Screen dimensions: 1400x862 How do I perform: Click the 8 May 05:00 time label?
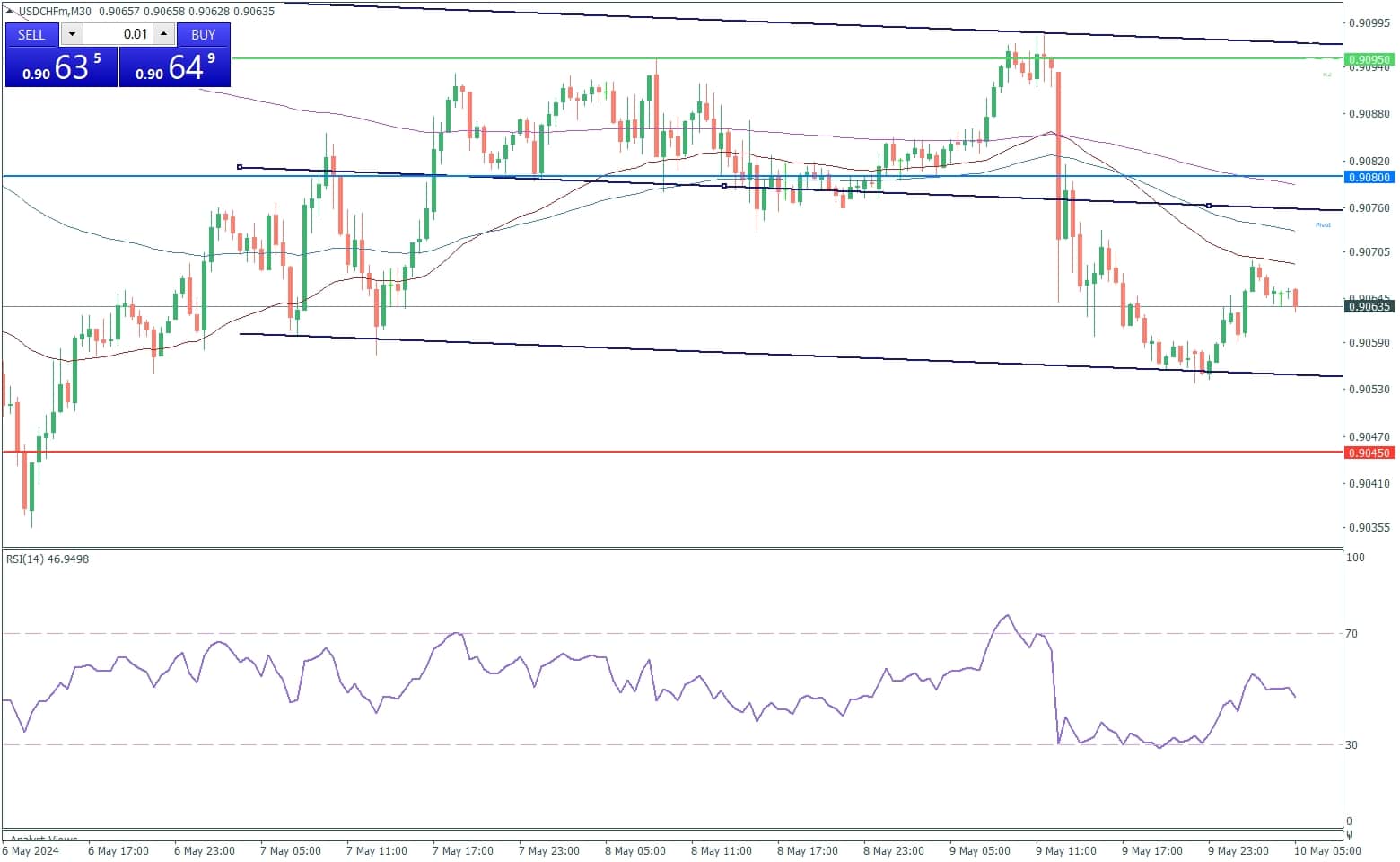[x=634, y=850]
